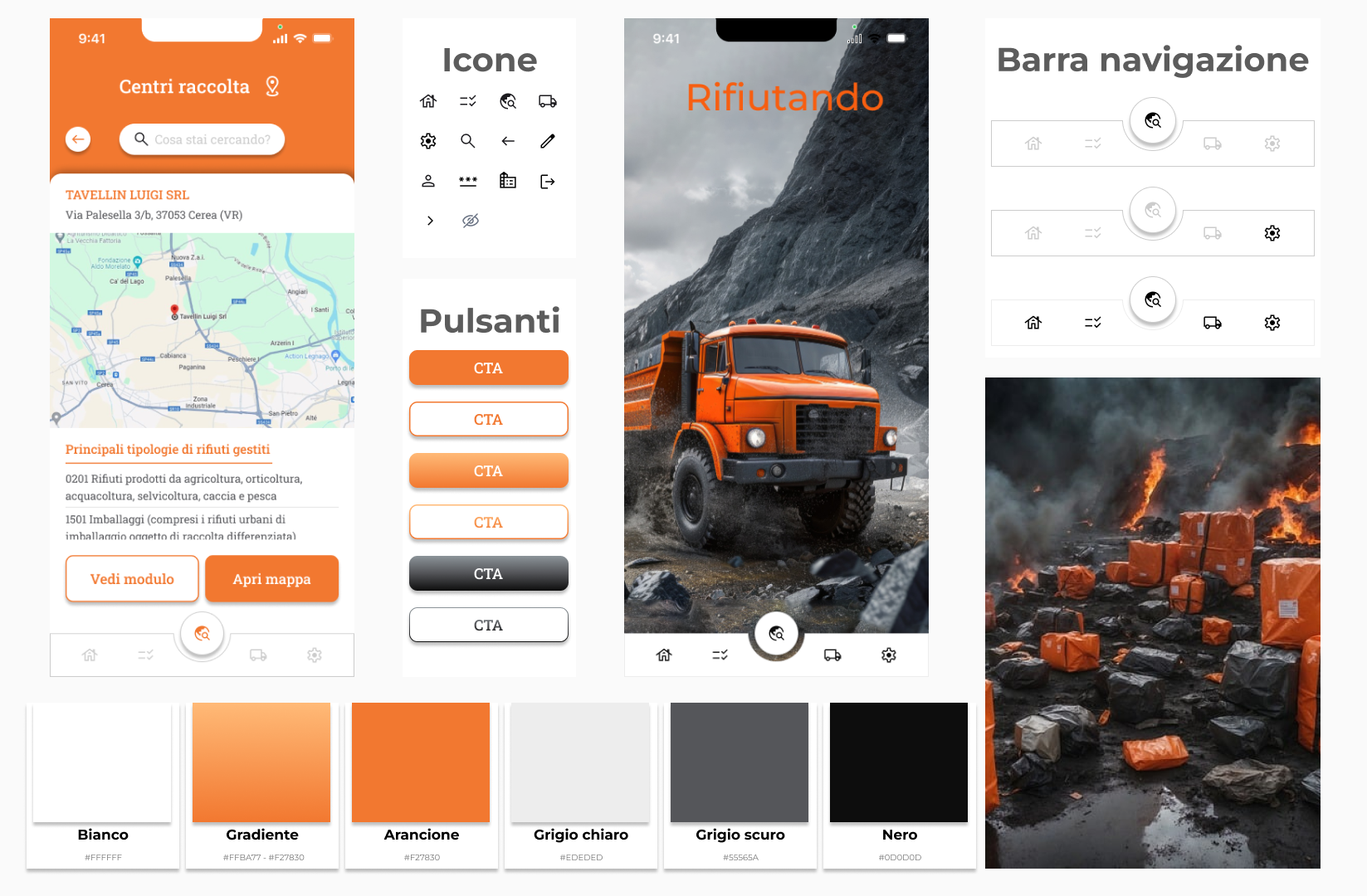Click the burning orange packages image
This screenshot has width=1367, height=896.
1153,623
